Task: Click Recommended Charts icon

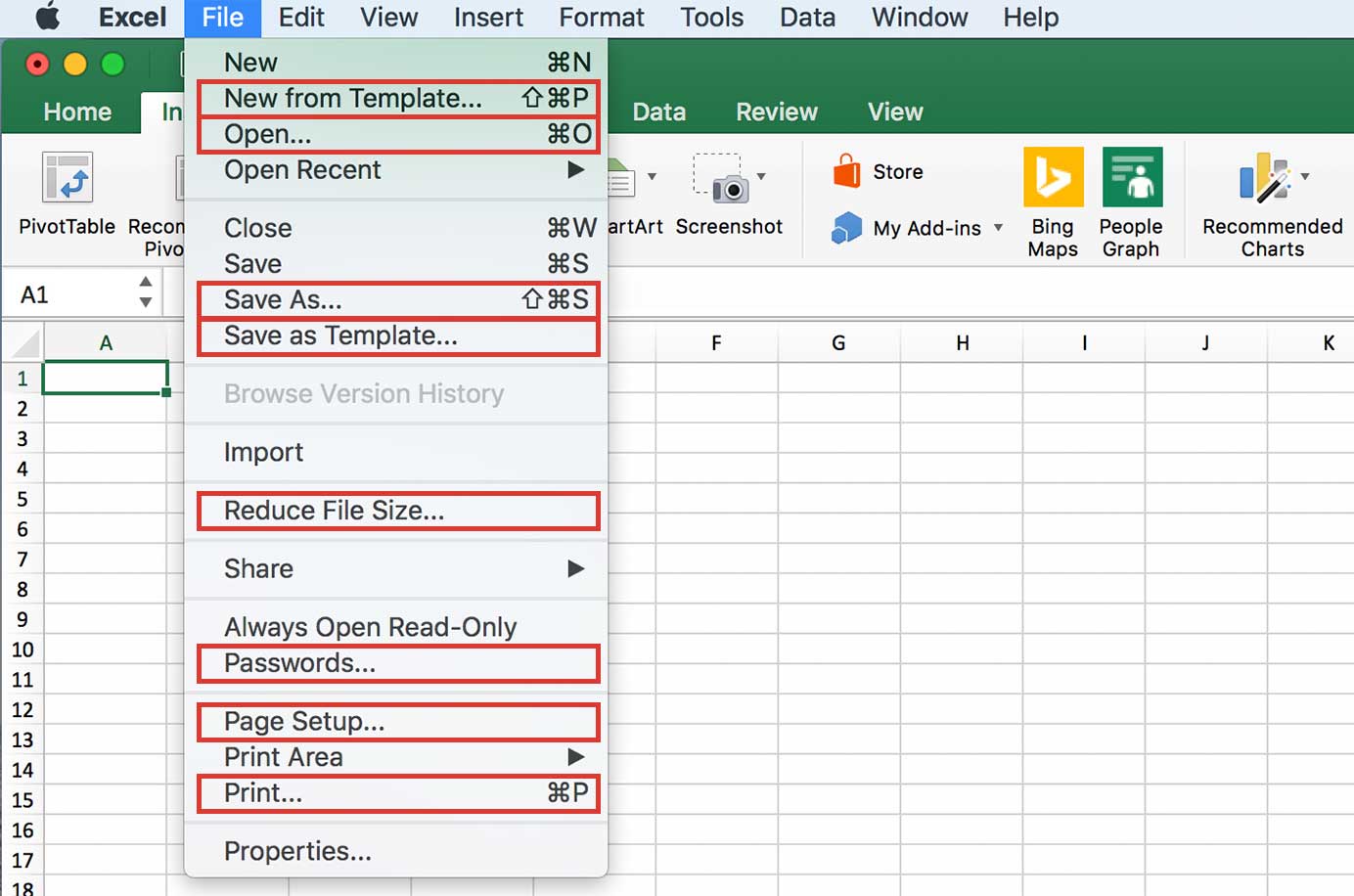Action: point(1265,178)
